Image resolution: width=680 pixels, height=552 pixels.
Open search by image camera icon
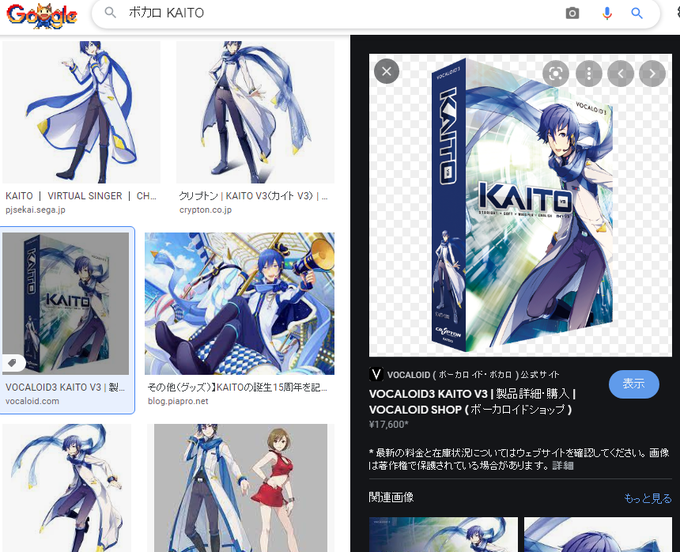coord(572,13)
